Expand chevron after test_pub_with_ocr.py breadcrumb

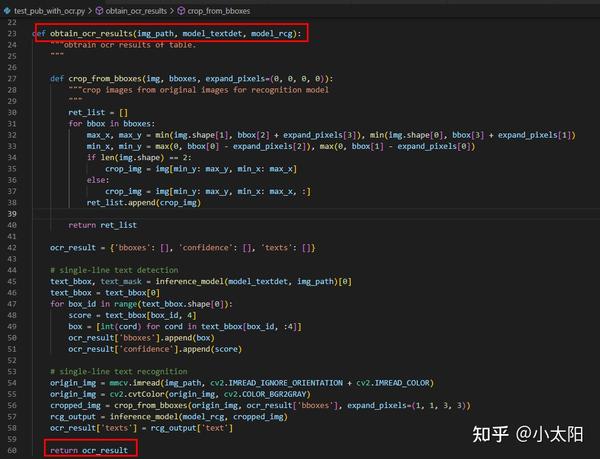[x=90, y=11]
